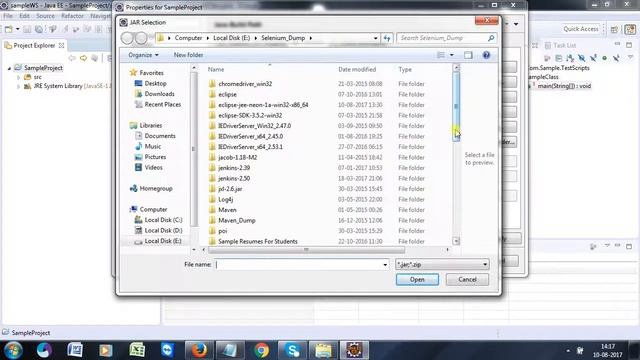Click Local Disk (E:) in breadcrumb
The image size is (640, 360).
tap(231, 38)
